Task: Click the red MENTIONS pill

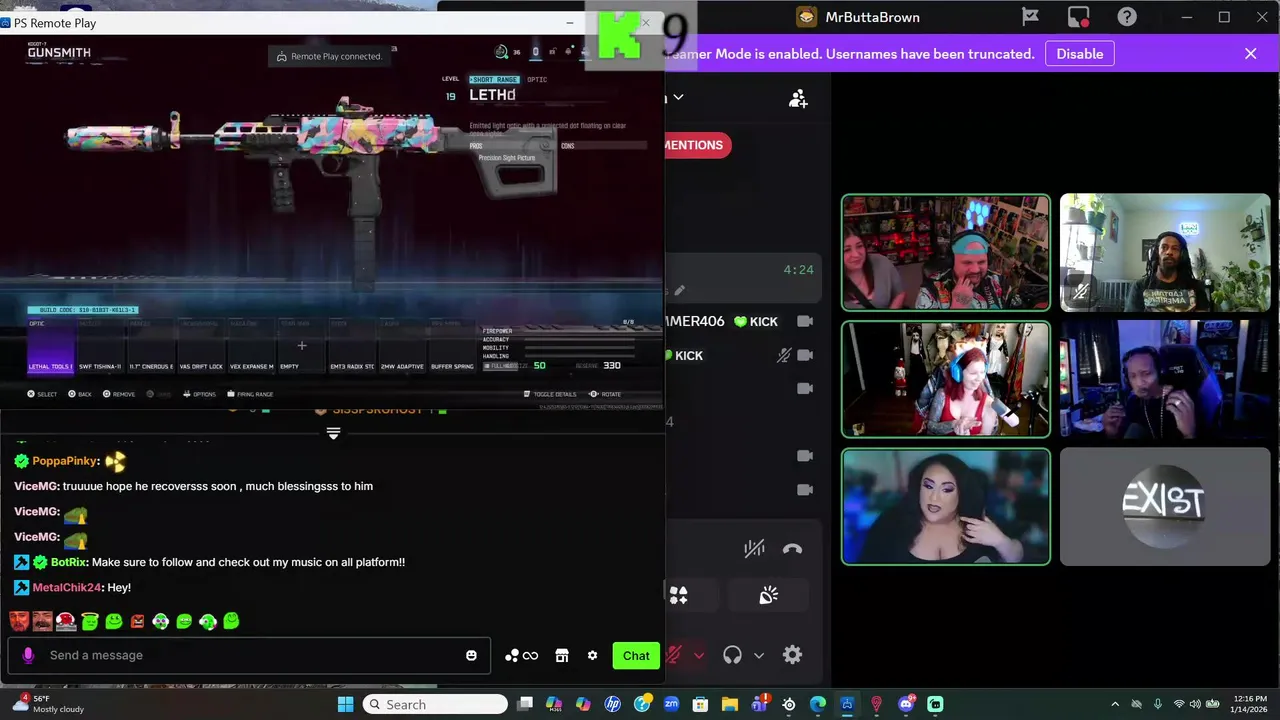Action: [x=698, y=145]
